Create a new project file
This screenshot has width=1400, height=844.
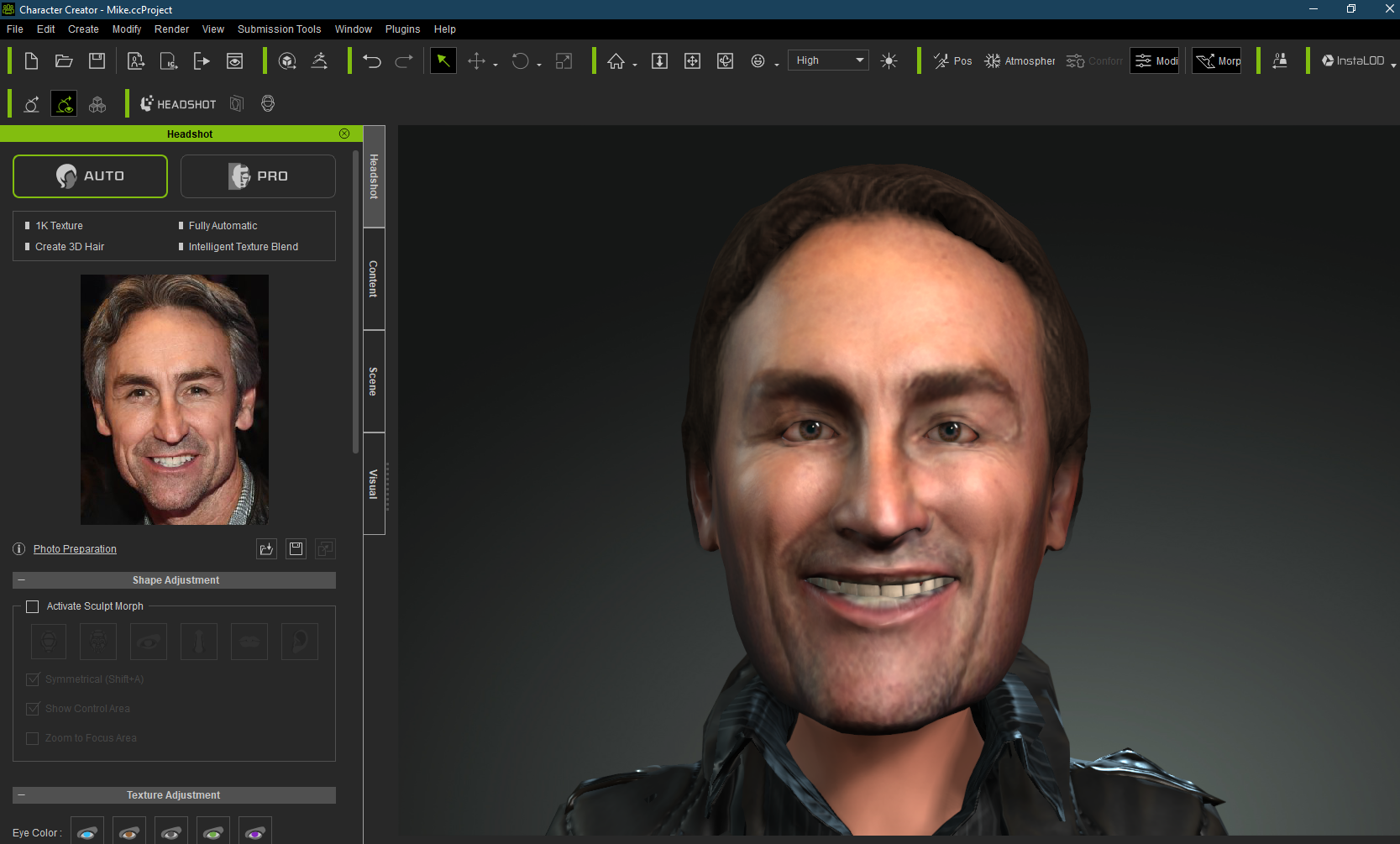[x=31, y=61]
